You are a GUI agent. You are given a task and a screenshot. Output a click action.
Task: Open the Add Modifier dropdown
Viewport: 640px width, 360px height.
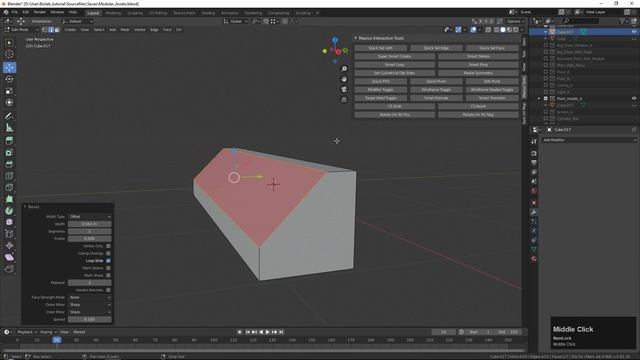pyautogui.click(x=589, y=140)
